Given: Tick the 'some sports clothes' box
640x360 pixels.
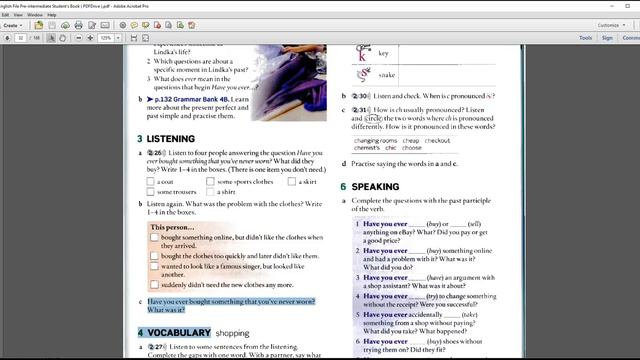Looking at the screenshot, I should click(210, 181).
